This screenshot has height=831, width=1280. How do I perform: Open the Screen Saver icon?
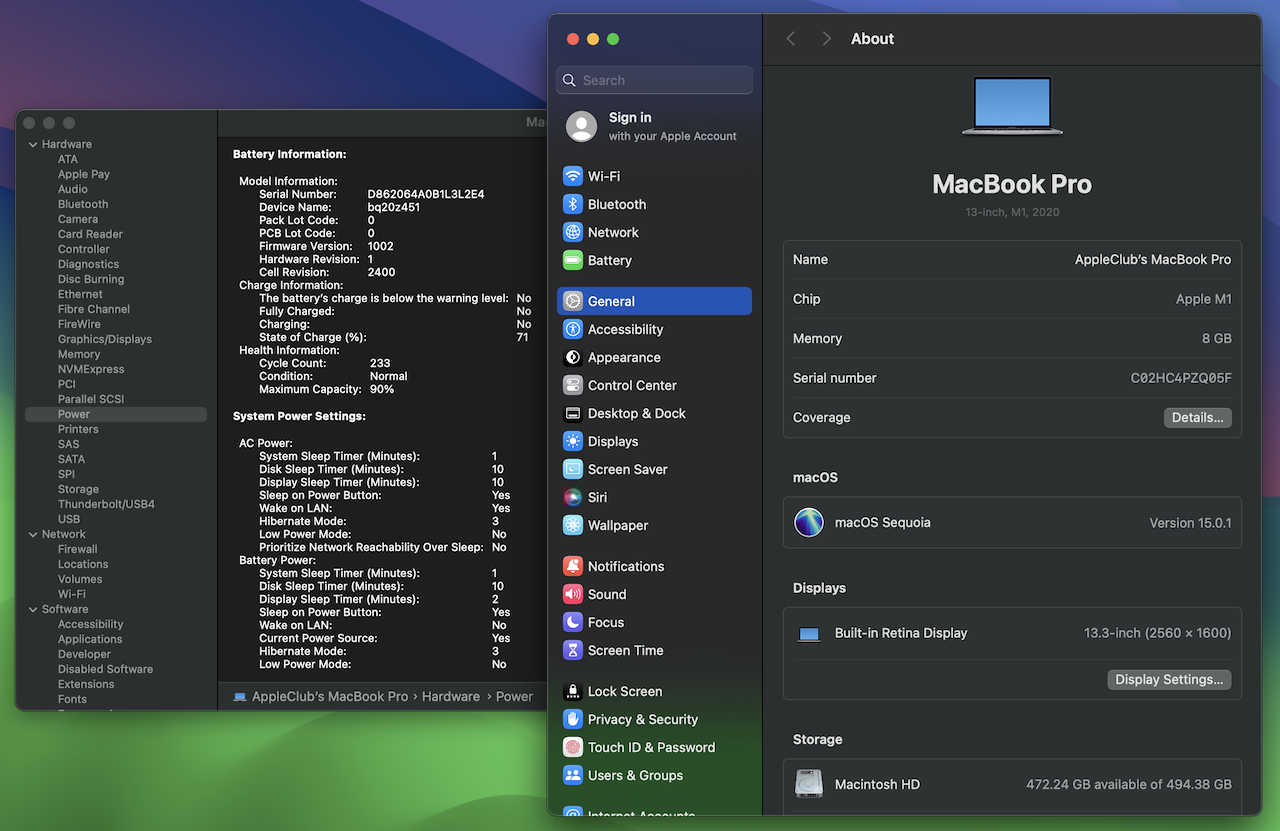[x=573, y=469]
